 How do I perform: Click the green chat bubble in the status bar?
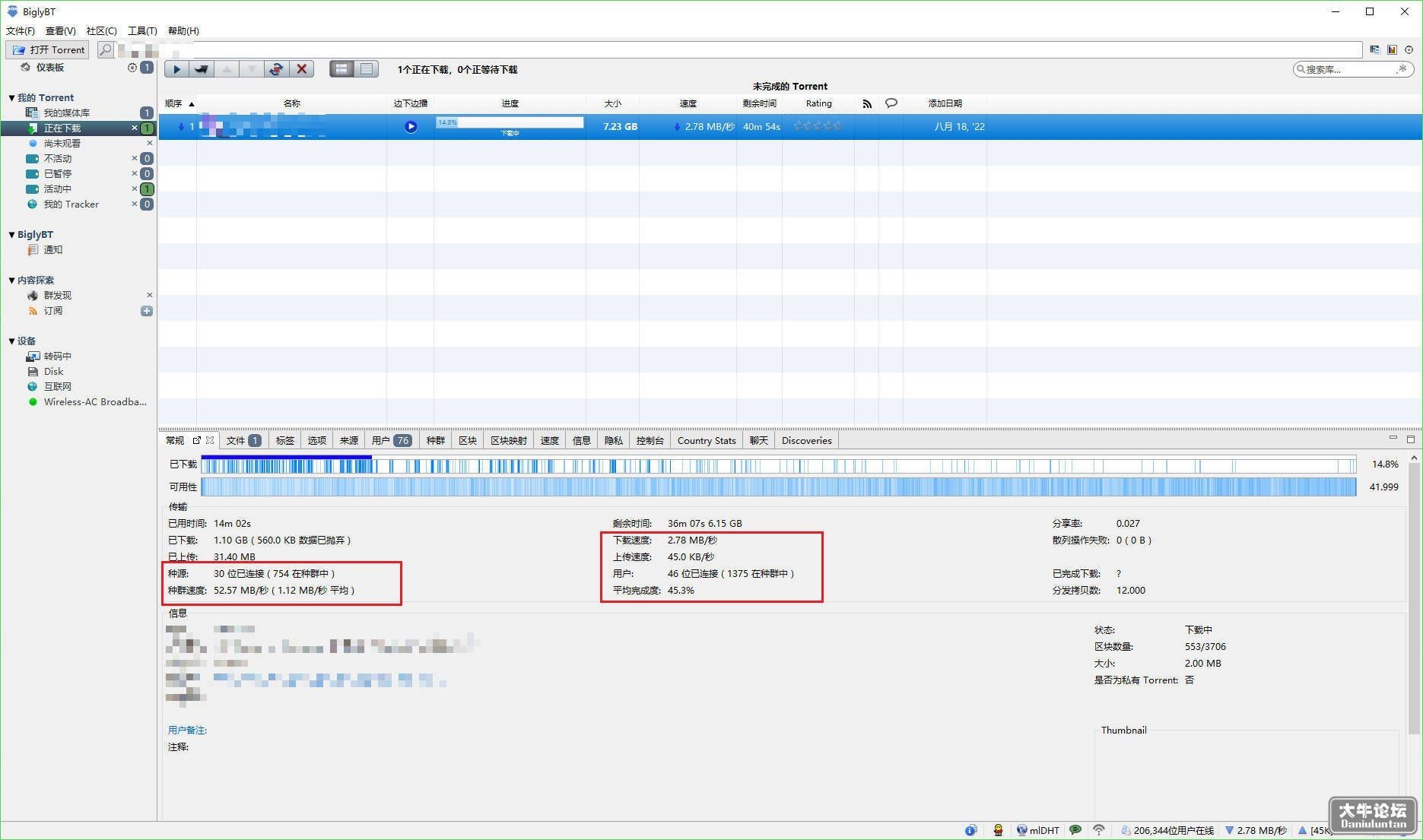click(1075, 830)
